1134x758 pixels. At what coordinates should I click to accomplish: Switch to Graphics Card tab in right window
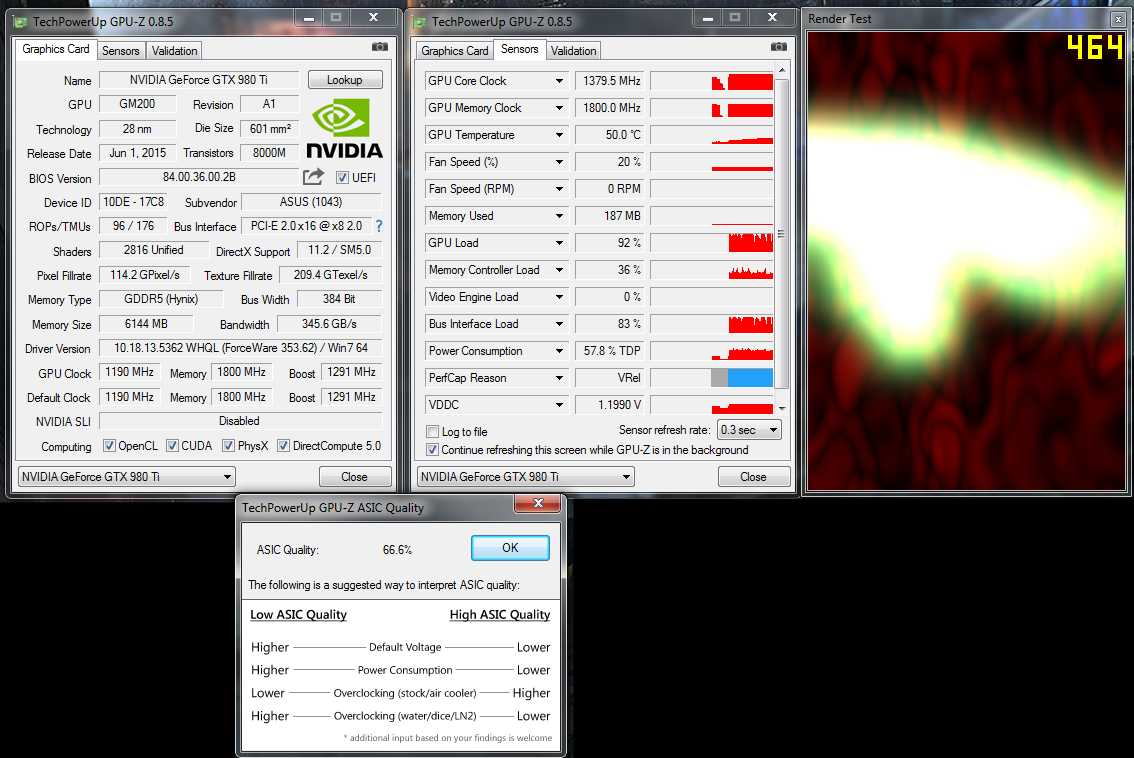455,51
